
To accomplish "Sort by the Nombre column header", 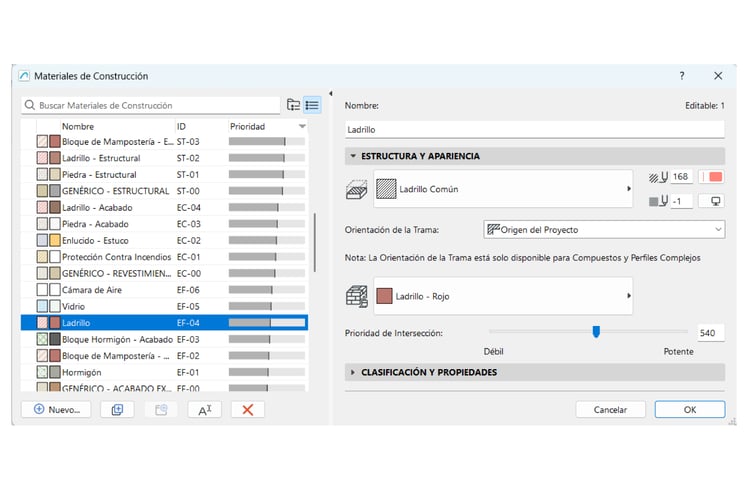I will [78, 126].
